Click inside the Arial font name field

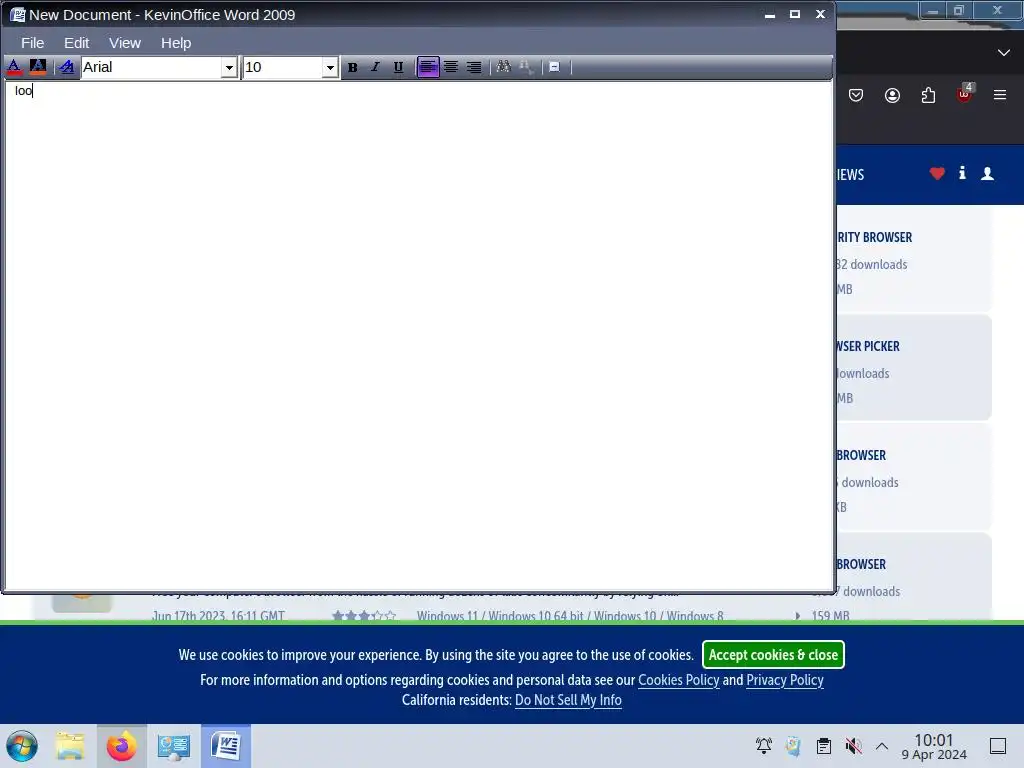coord(151,67)
